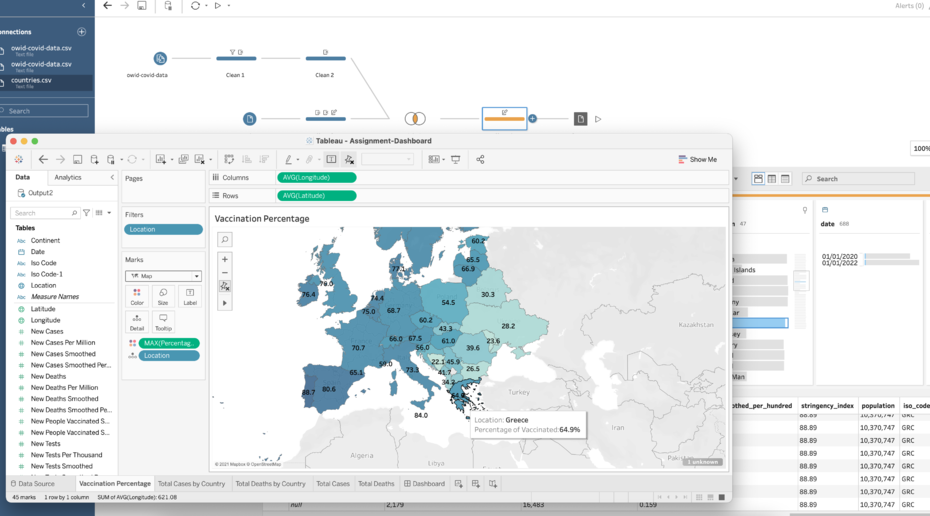Click the Share workbook icon

(x=480, y=160)
